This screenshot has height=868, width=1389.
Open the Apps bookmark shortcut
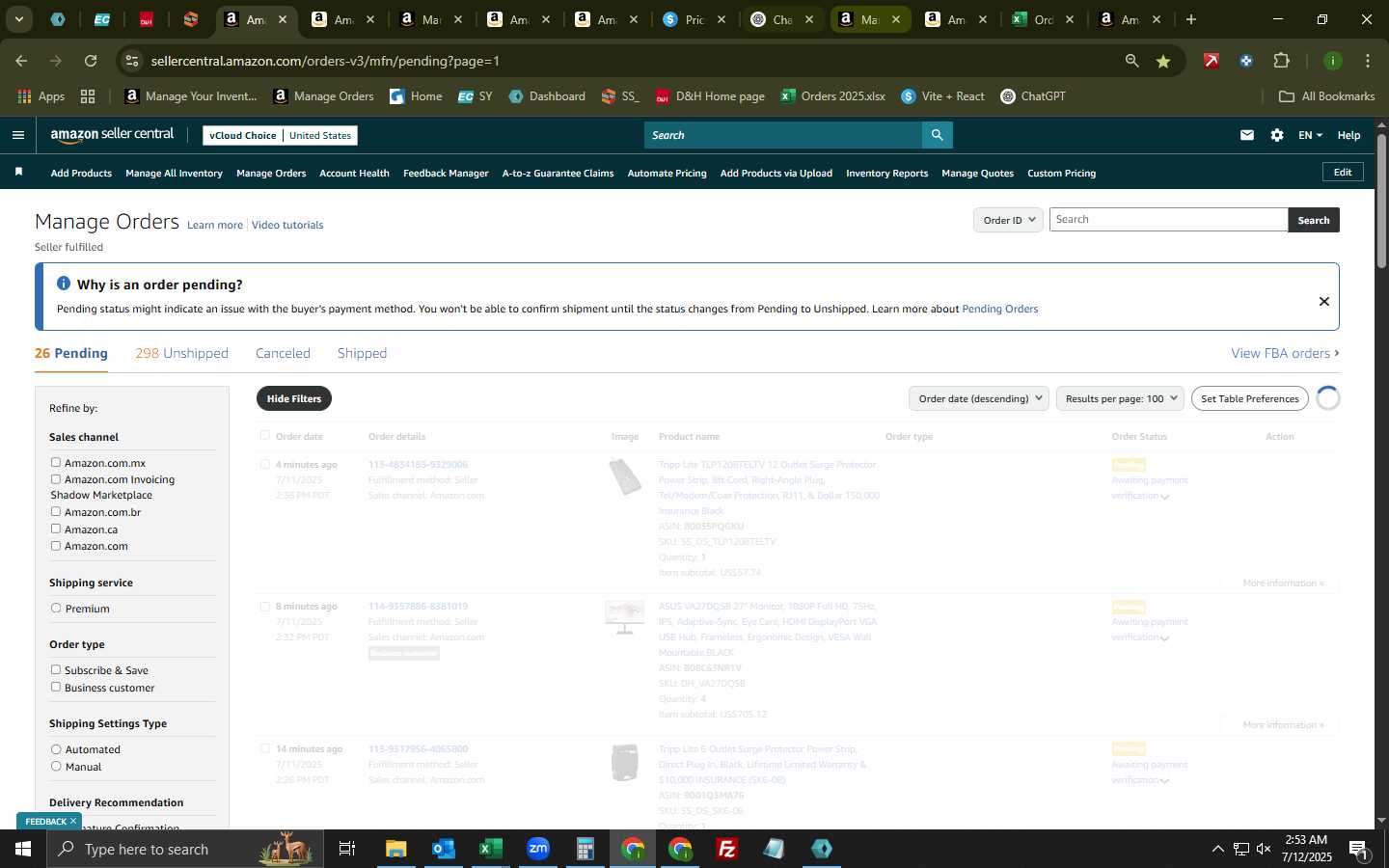point(41,96)
